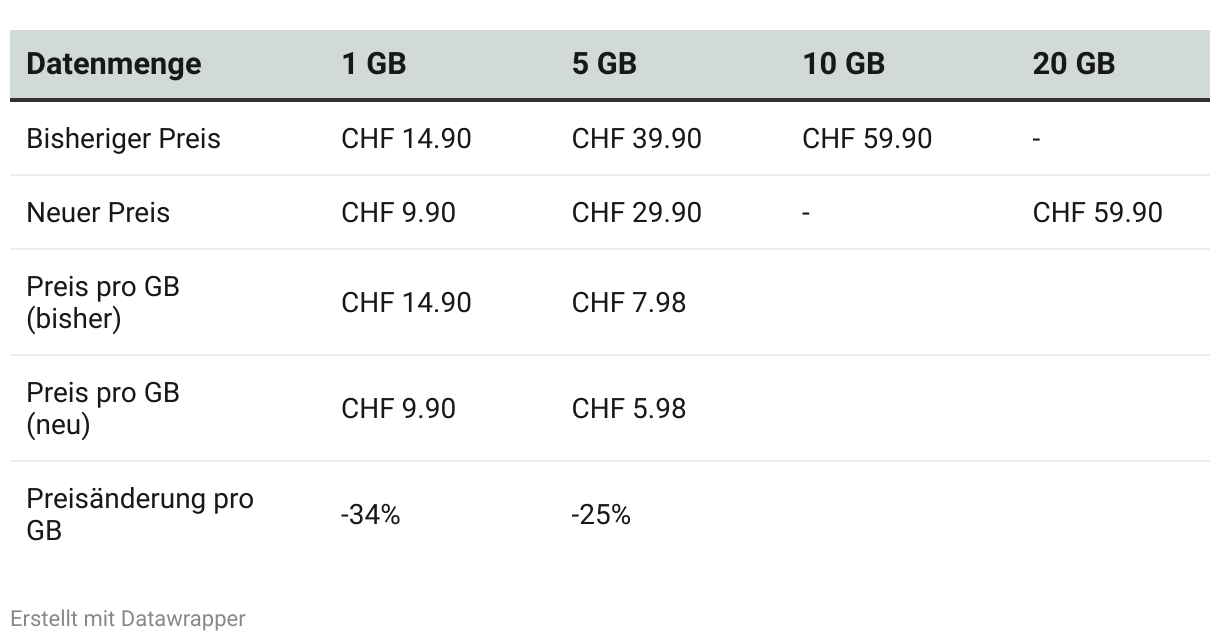The width and height of the screenshot is (1220, 642).
Task: Click the CHF 7.98 per-GB cell
Action: [x=628, y=302]
